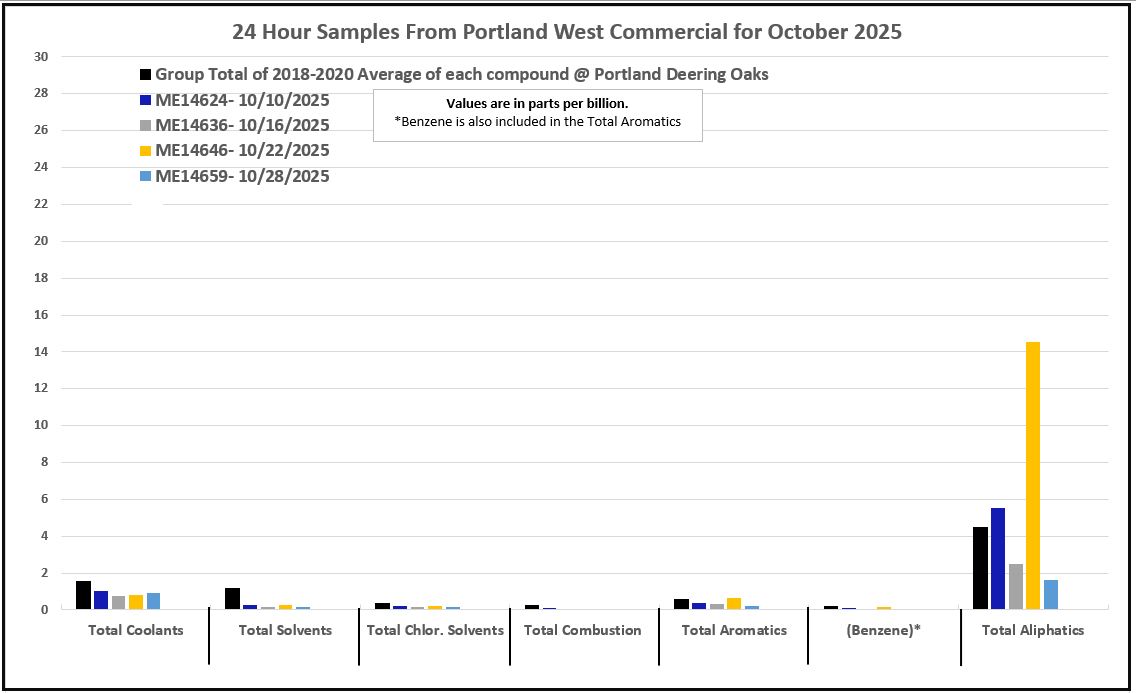Select the Total Combustion axis label
Image resolution: width=1136 pixels, height=693 pixels.
(x=583, y=631)
